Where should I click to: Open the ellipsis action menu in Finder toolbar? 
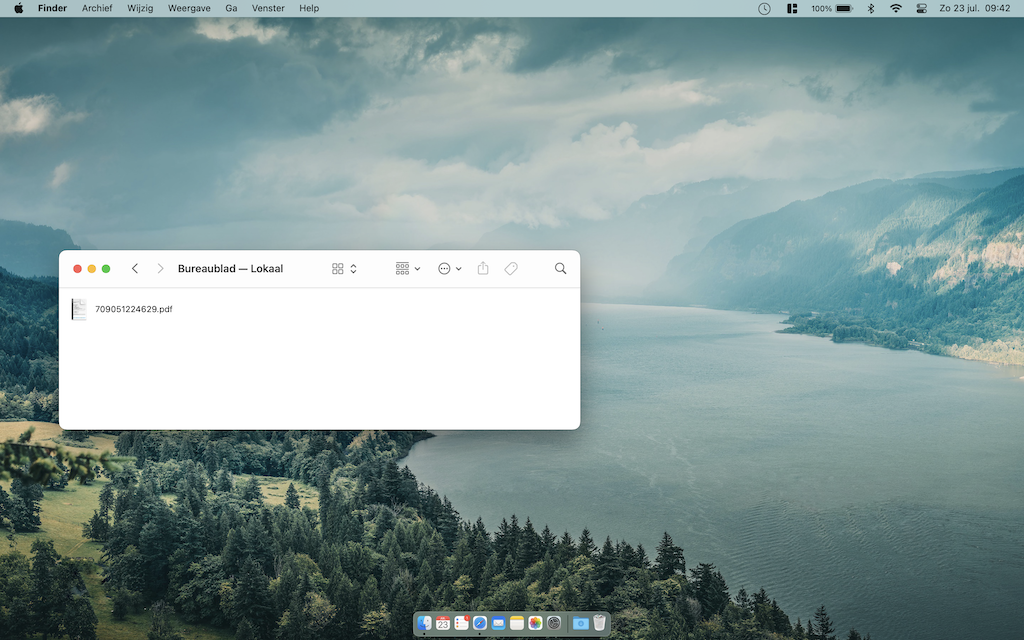(x=449, y=268)
